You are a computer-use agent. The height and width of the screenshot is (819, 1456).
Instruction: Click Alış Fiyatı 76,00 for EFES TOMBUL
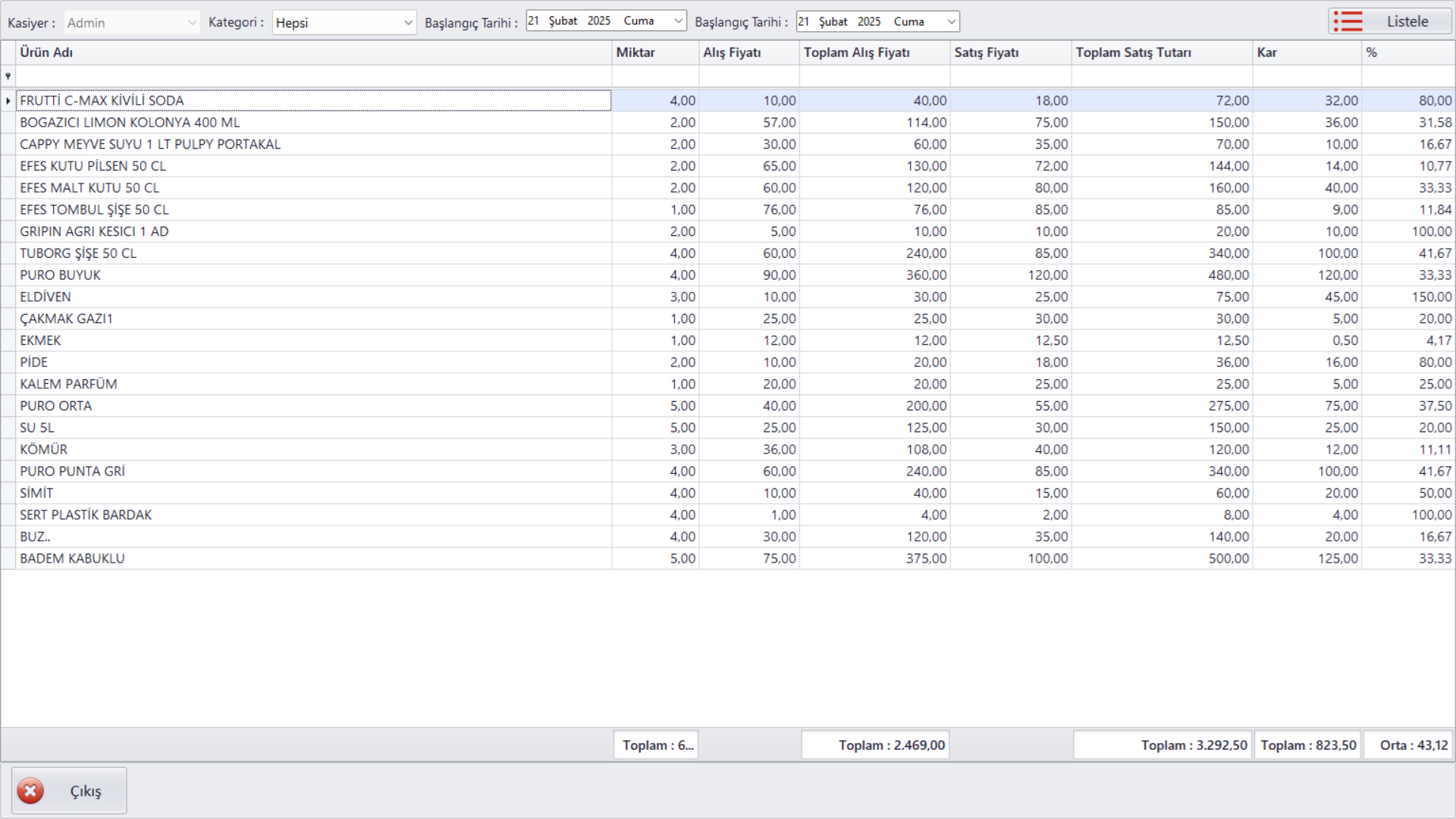point(779,210)
